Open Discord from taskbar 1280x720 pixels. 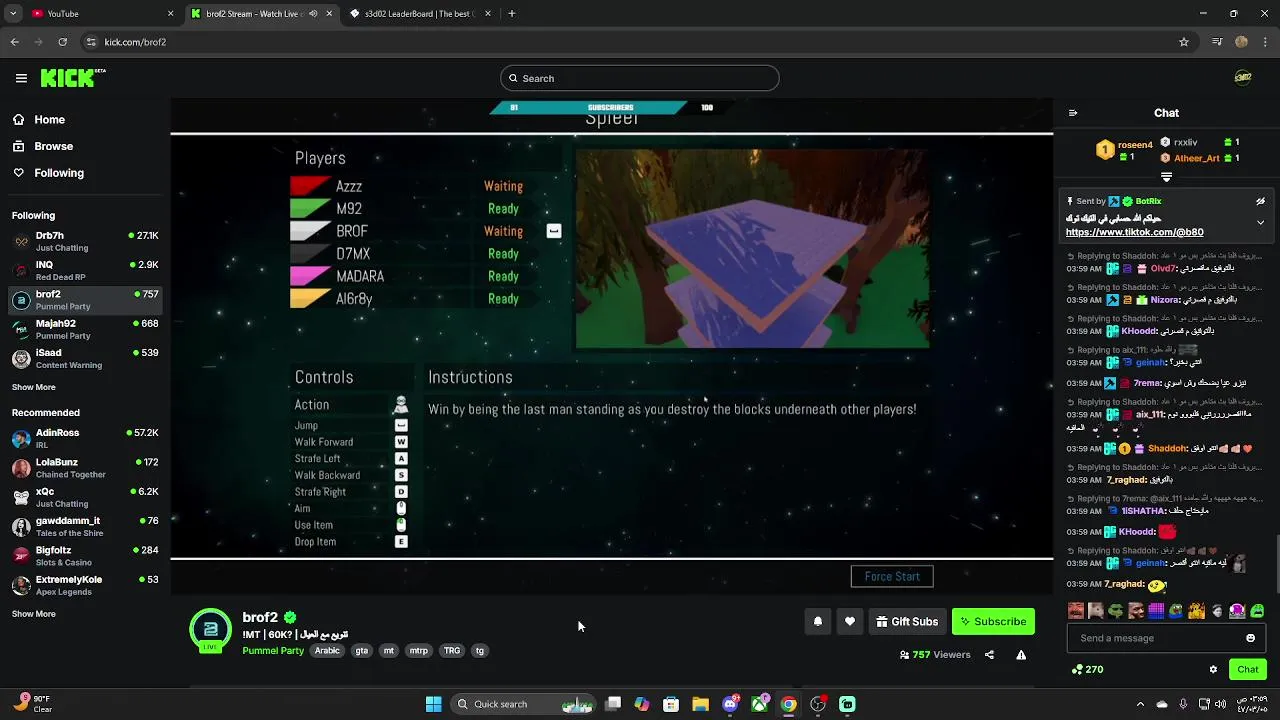coord(730,704)
